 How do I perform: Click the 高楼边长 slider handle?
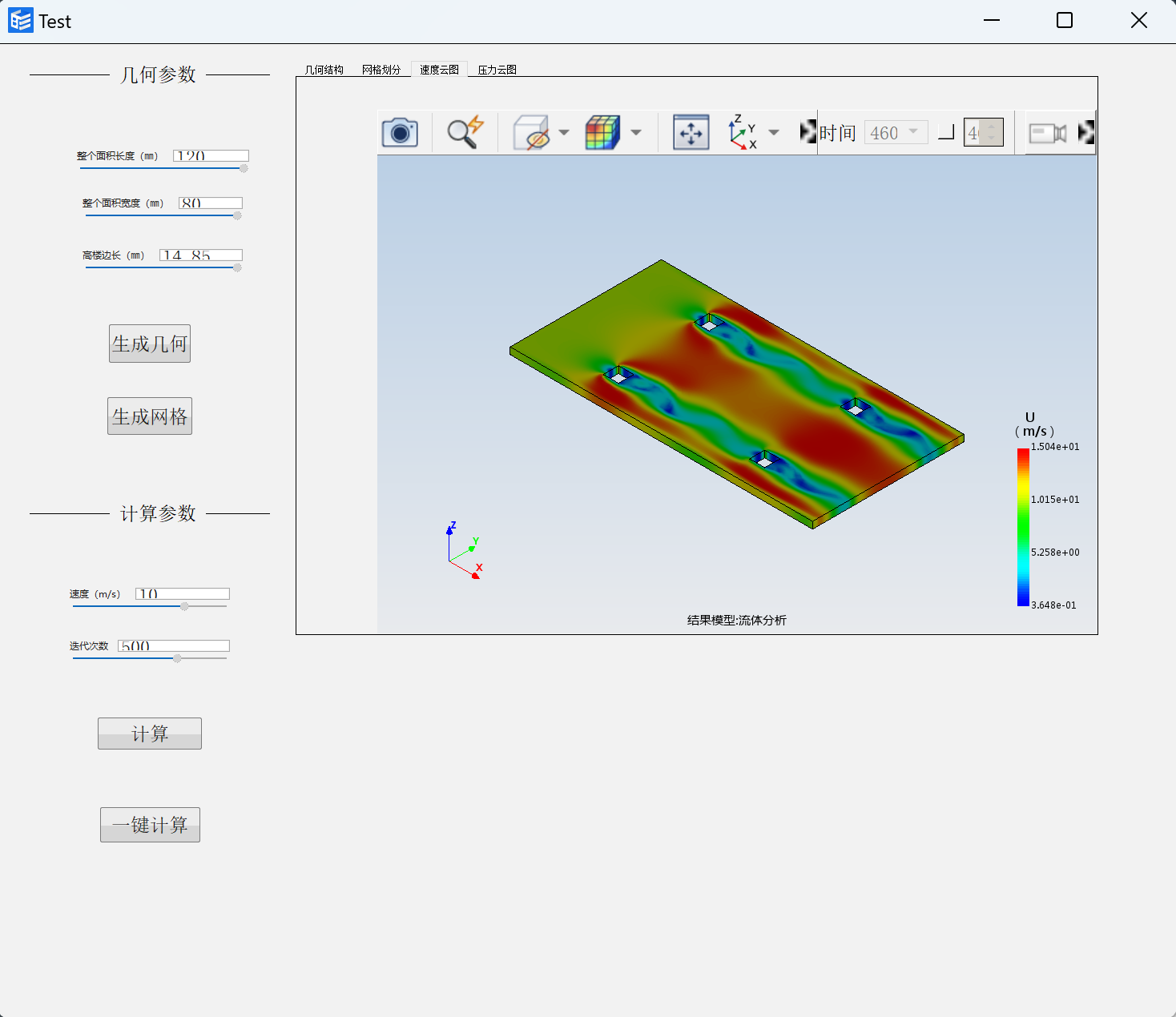[x=237, y=267]
